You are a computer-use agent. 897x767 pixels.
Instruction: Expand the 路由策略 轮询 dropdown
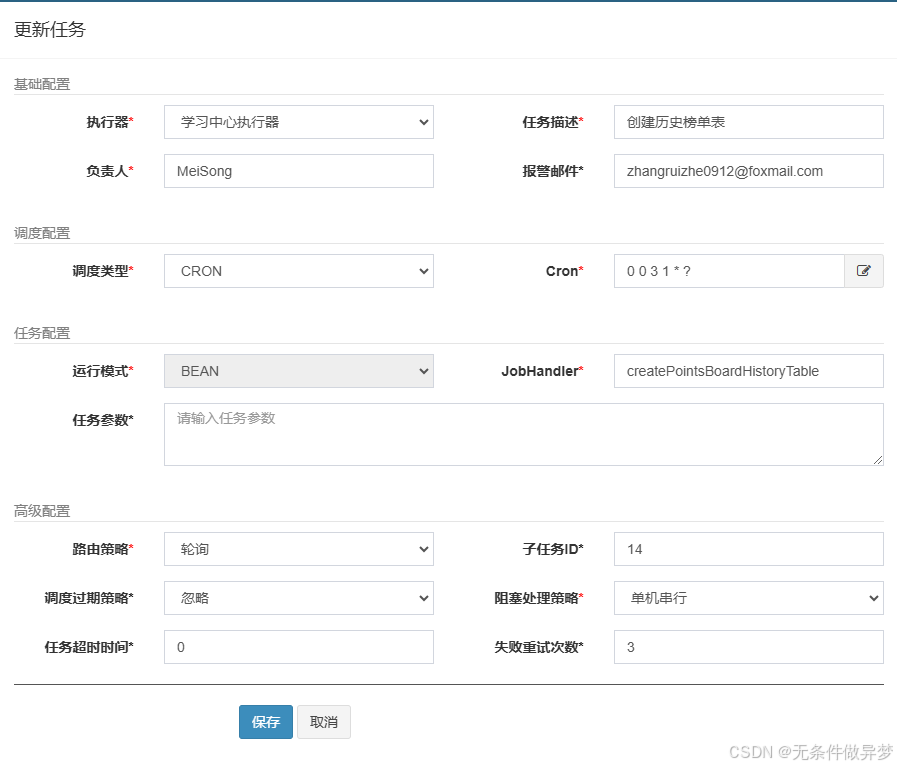(x=299, y=549)
